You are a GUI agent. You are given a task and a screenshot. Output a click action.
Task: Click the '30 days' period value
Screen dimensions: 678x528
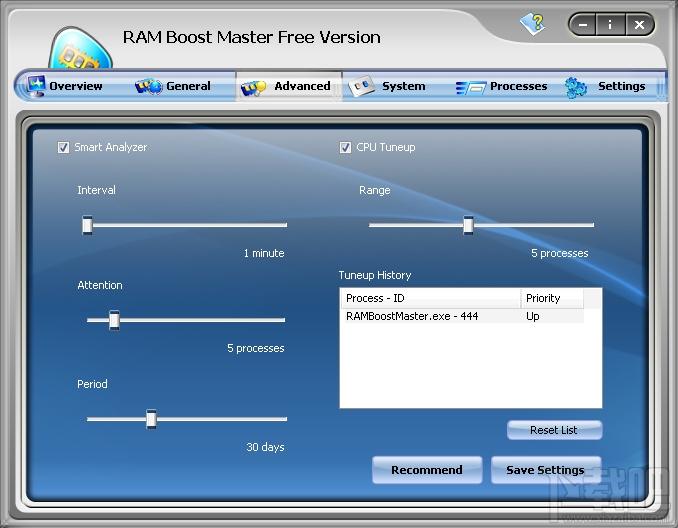click(265, 447)
